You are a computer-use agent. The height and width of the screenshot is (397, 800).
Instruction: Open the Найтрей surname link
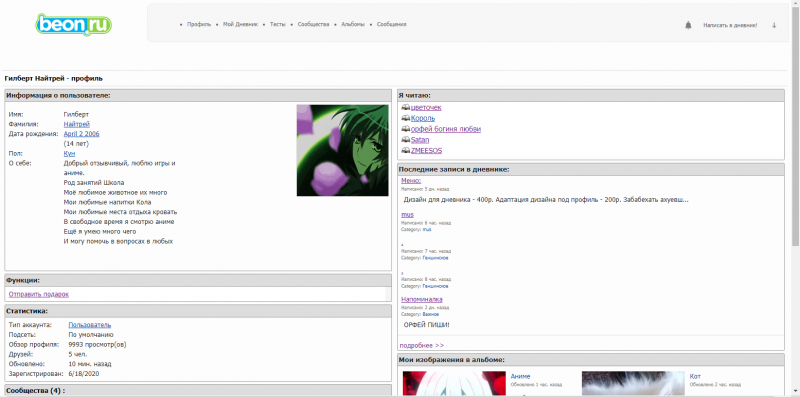pos(77,124)
